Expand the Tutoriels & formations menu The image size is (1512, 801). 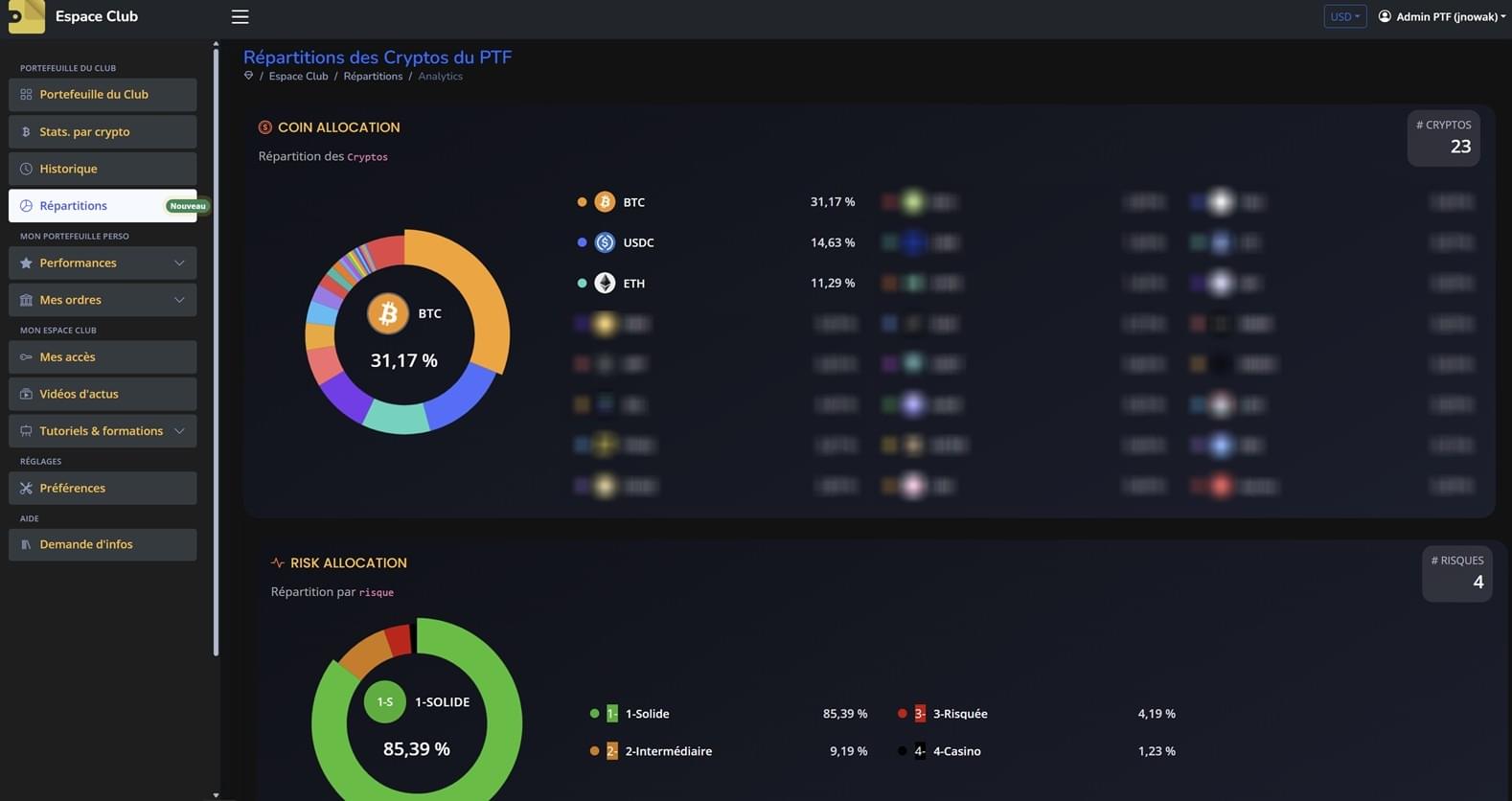[x=103, y=431]
